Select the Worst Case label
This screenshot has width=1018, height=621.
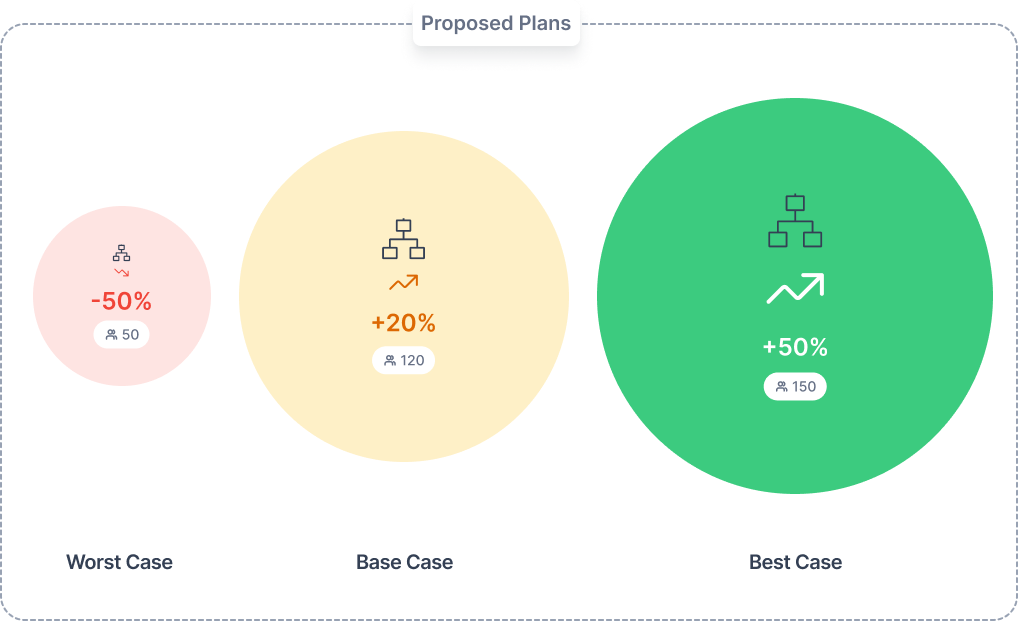click(119, 562)
